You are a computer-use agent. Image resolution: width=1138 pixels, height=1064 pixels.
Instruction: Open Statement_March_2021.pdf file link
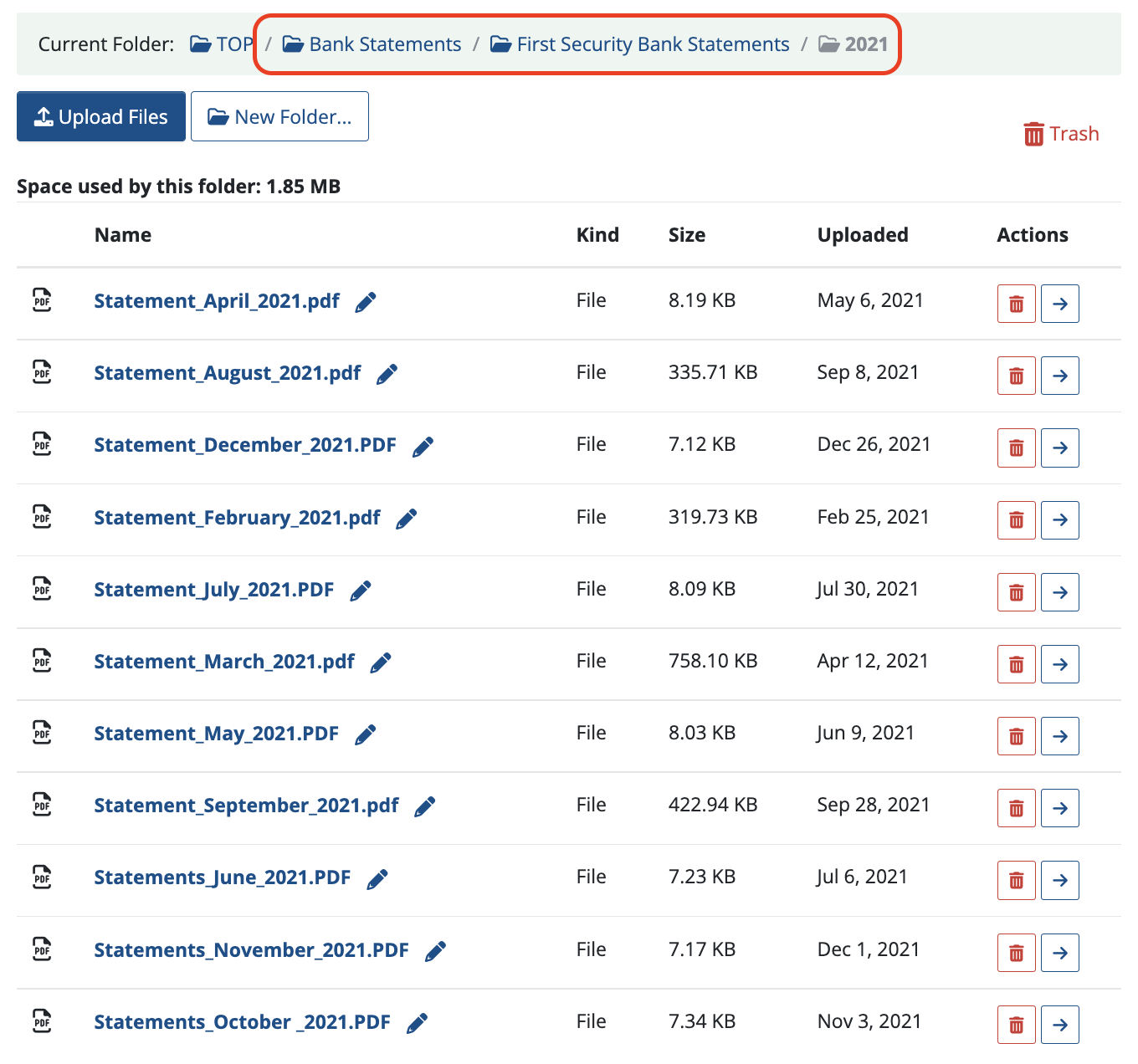224,662
